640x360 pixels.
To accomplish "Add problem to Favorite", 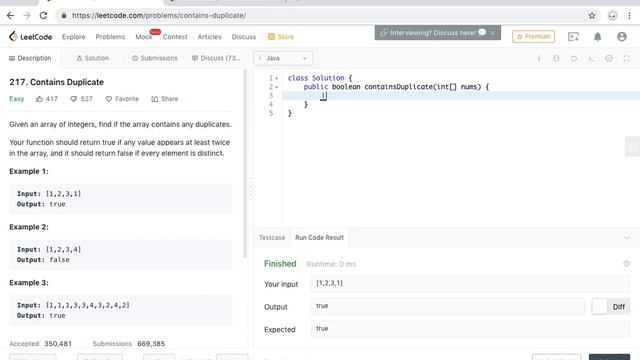I will click(122, 99).
